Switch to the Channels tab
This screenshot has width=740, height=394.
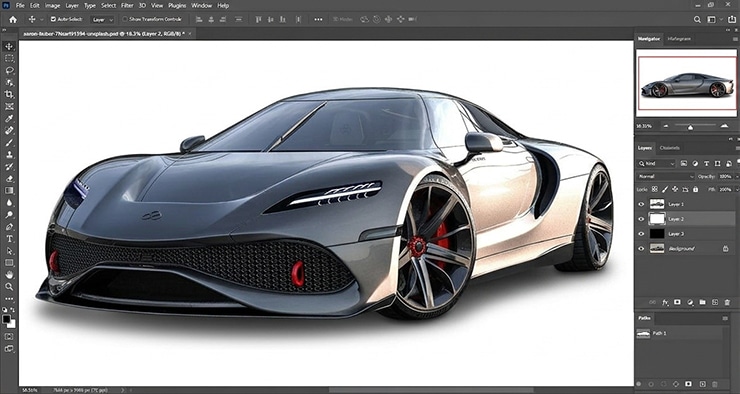click(670, 148)
